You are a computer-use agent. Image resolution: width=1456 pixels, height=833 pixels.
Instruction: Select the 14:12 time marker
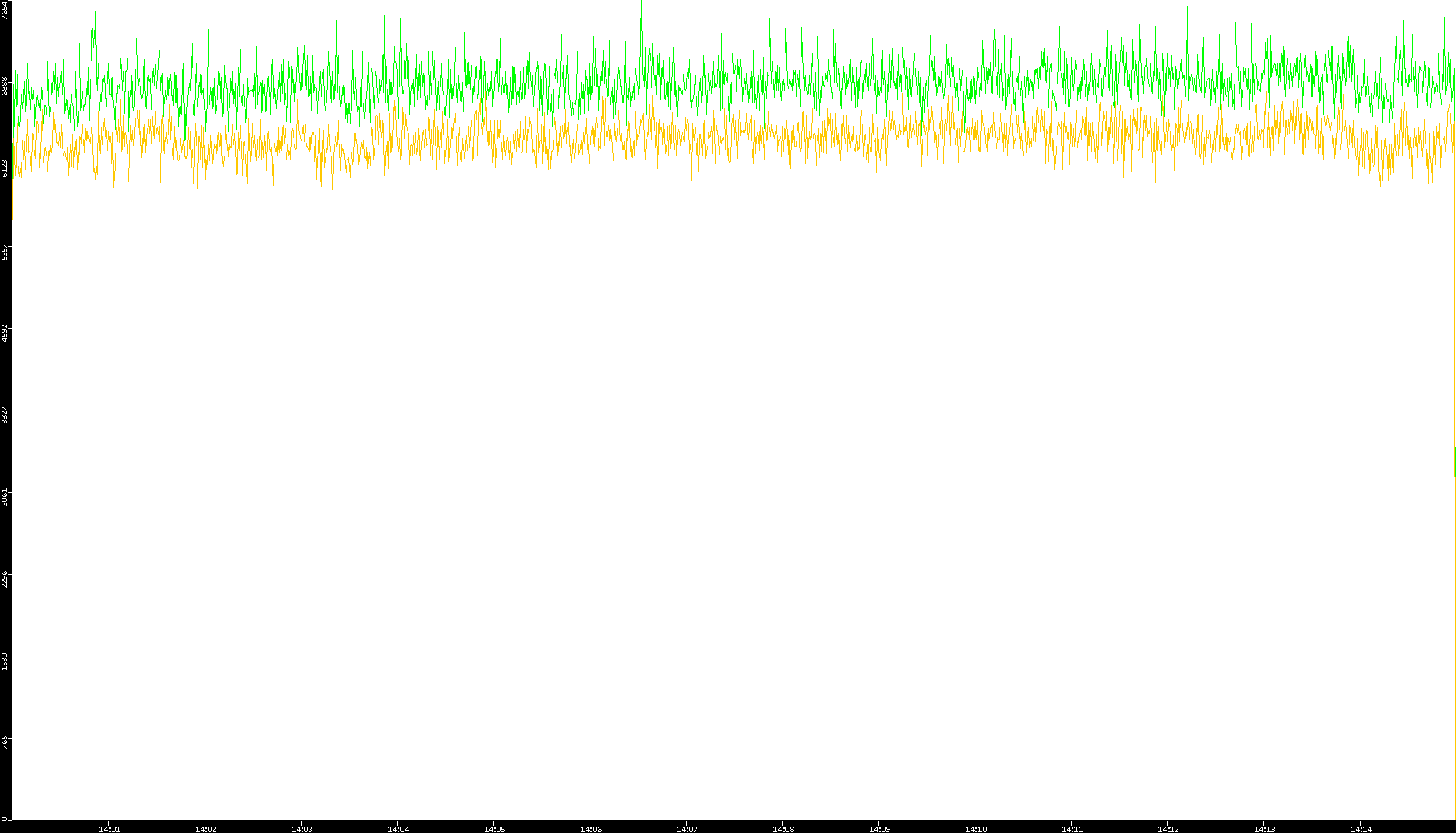coord(1168,829)
